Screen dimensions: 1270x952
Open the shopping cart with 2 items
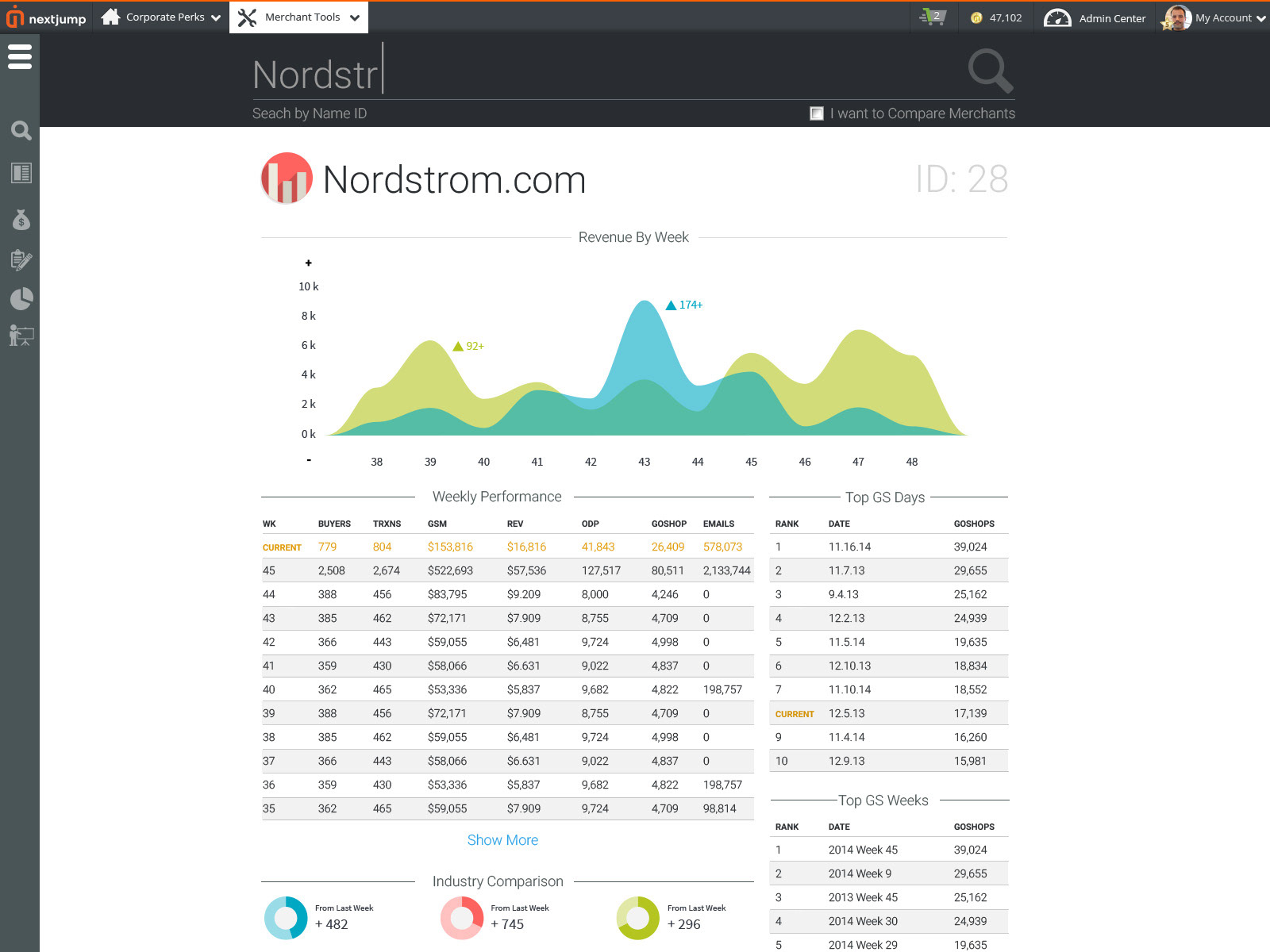(933, 17)
